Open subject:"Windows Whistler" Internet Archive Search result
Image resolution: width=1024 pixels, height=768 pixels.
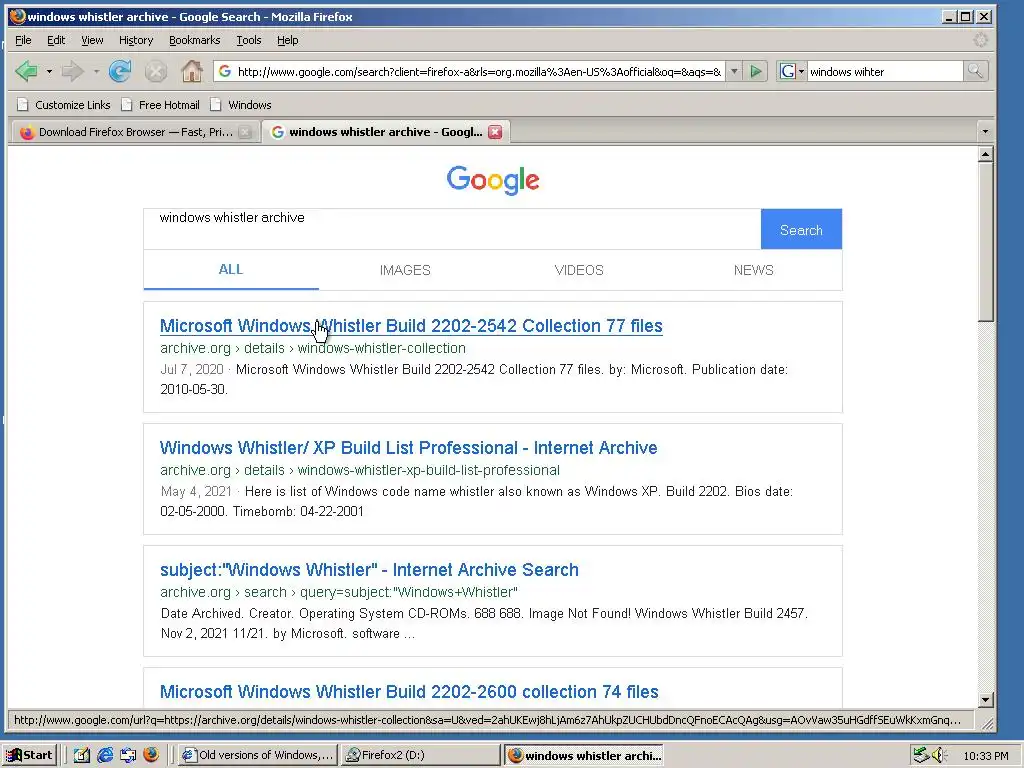369,570
